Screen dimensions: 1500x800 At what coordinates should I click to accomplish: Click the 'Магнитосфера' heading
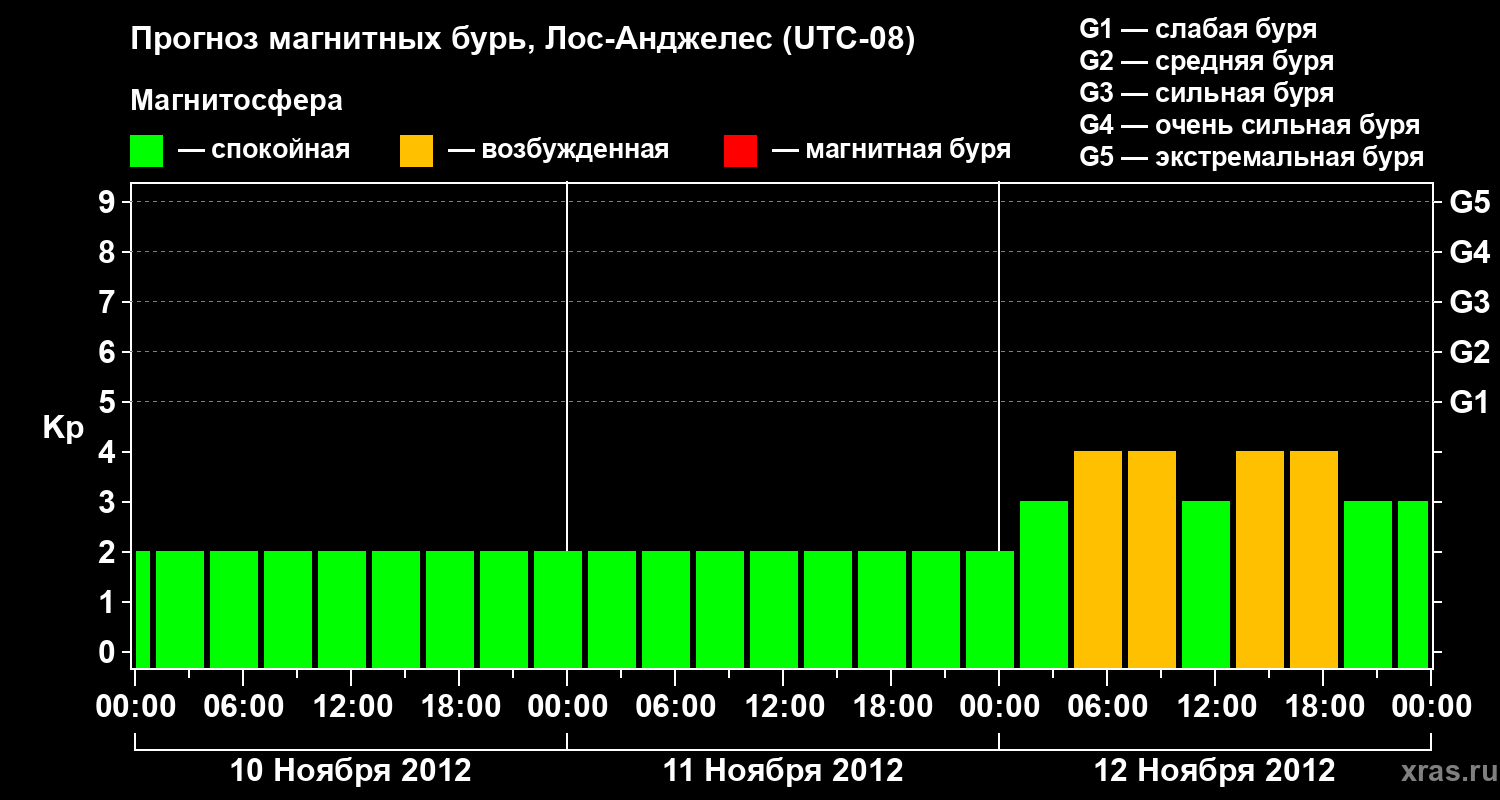pyautogui.click(x=237, y=101)
